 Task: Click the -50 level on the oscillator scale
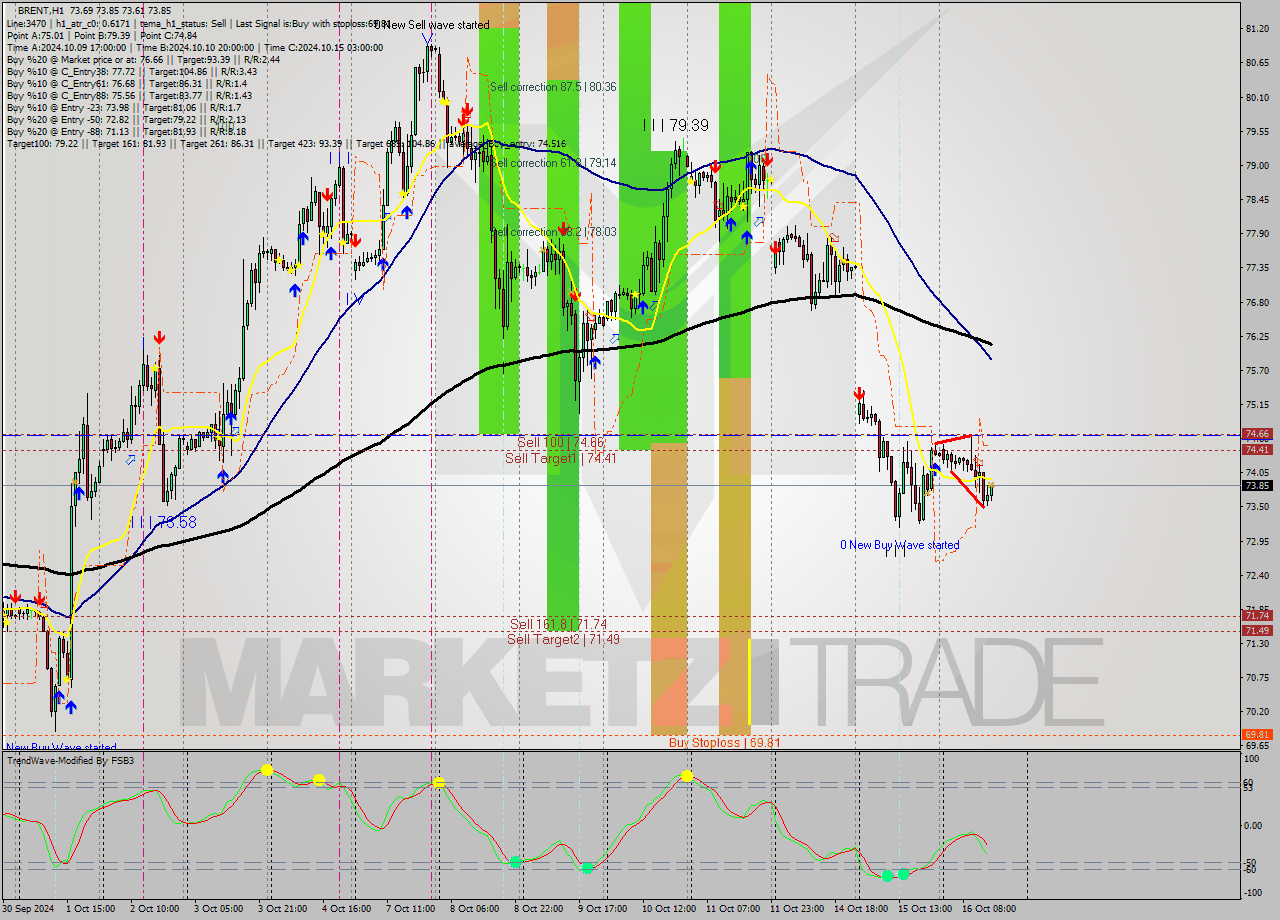pos(1252,862)
